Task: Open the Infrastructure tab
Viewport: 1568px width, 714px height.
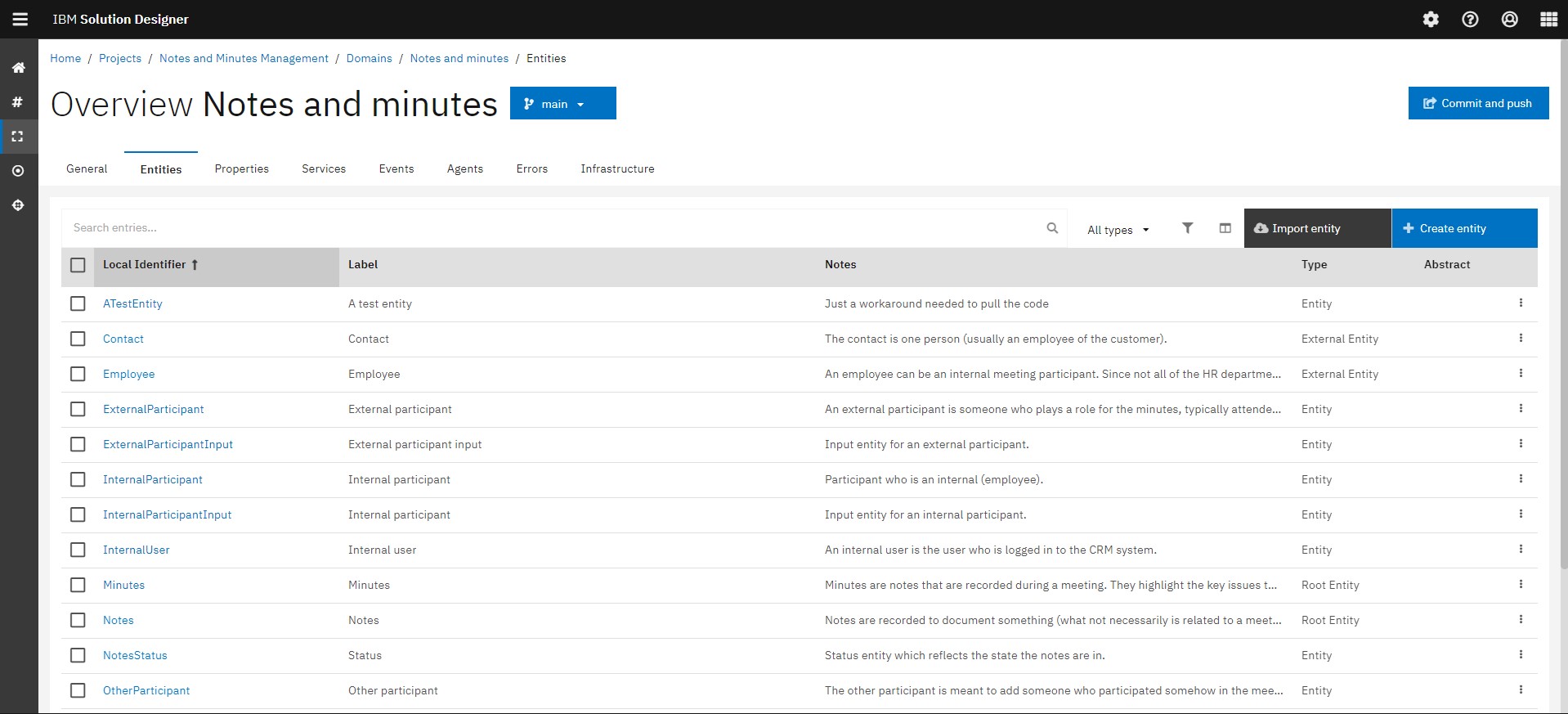Action: [617, 168]
